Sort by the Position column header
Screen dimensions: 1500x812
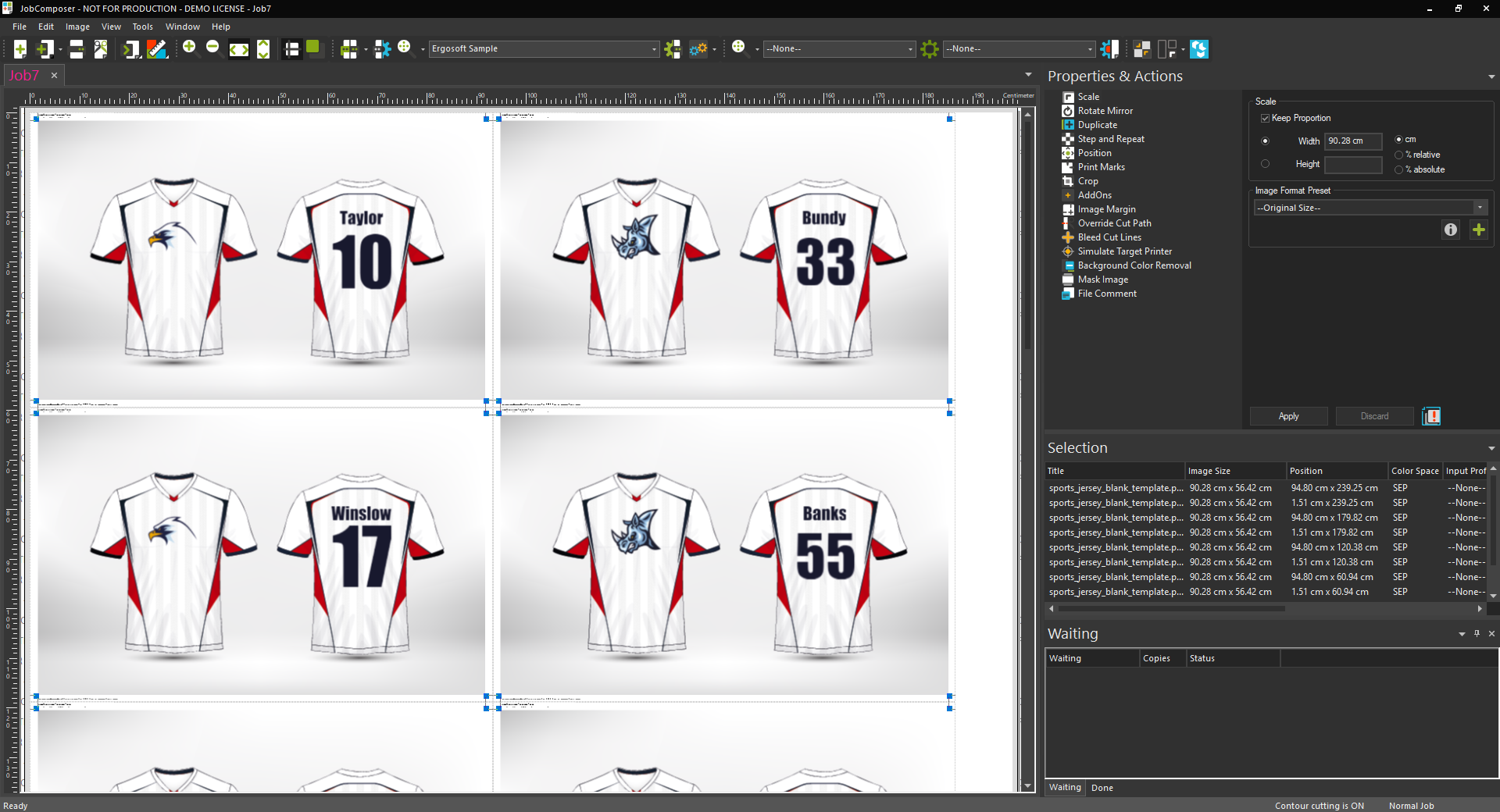tap(1337, 471)
